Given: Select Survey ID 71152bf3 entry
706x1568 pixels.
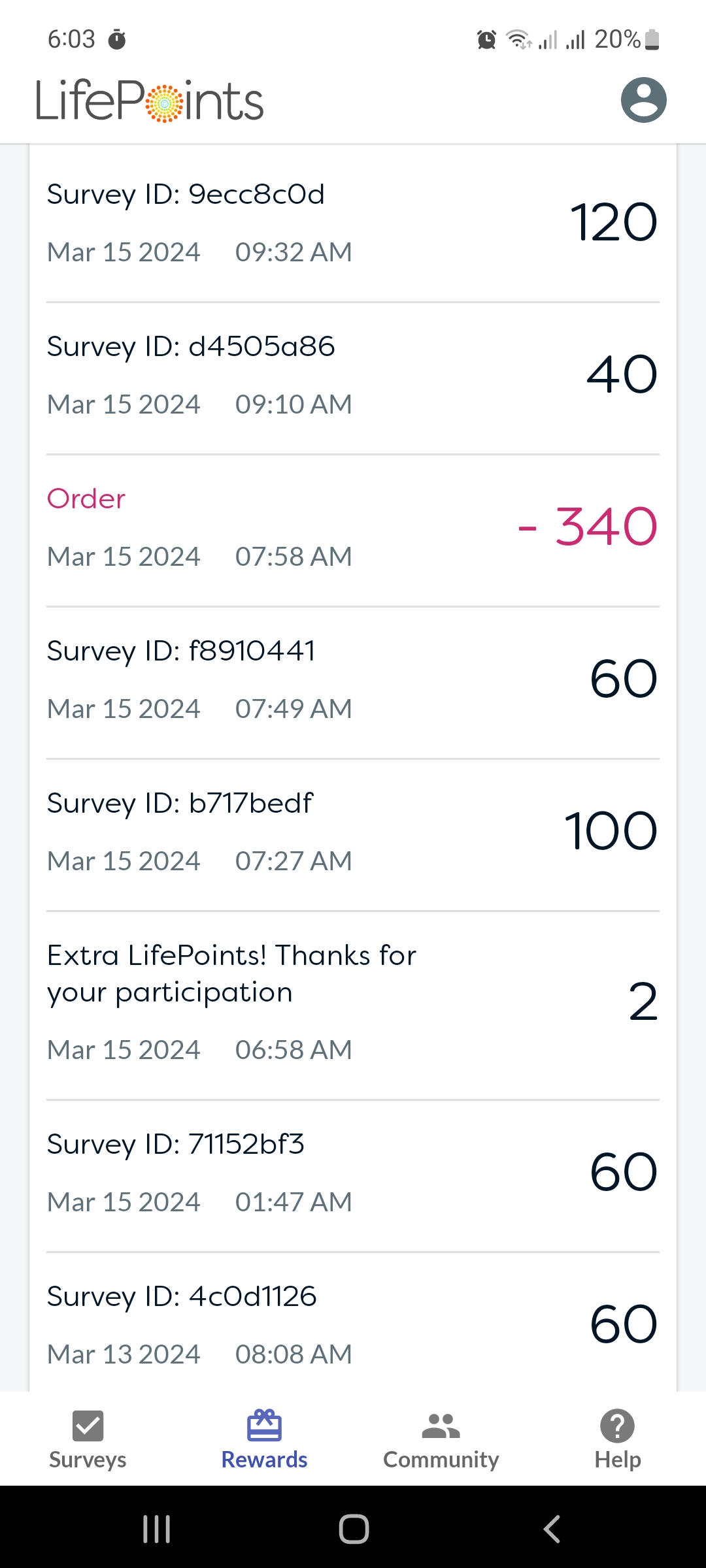Looking at the screenshot, I should [x=353, y=1176].
